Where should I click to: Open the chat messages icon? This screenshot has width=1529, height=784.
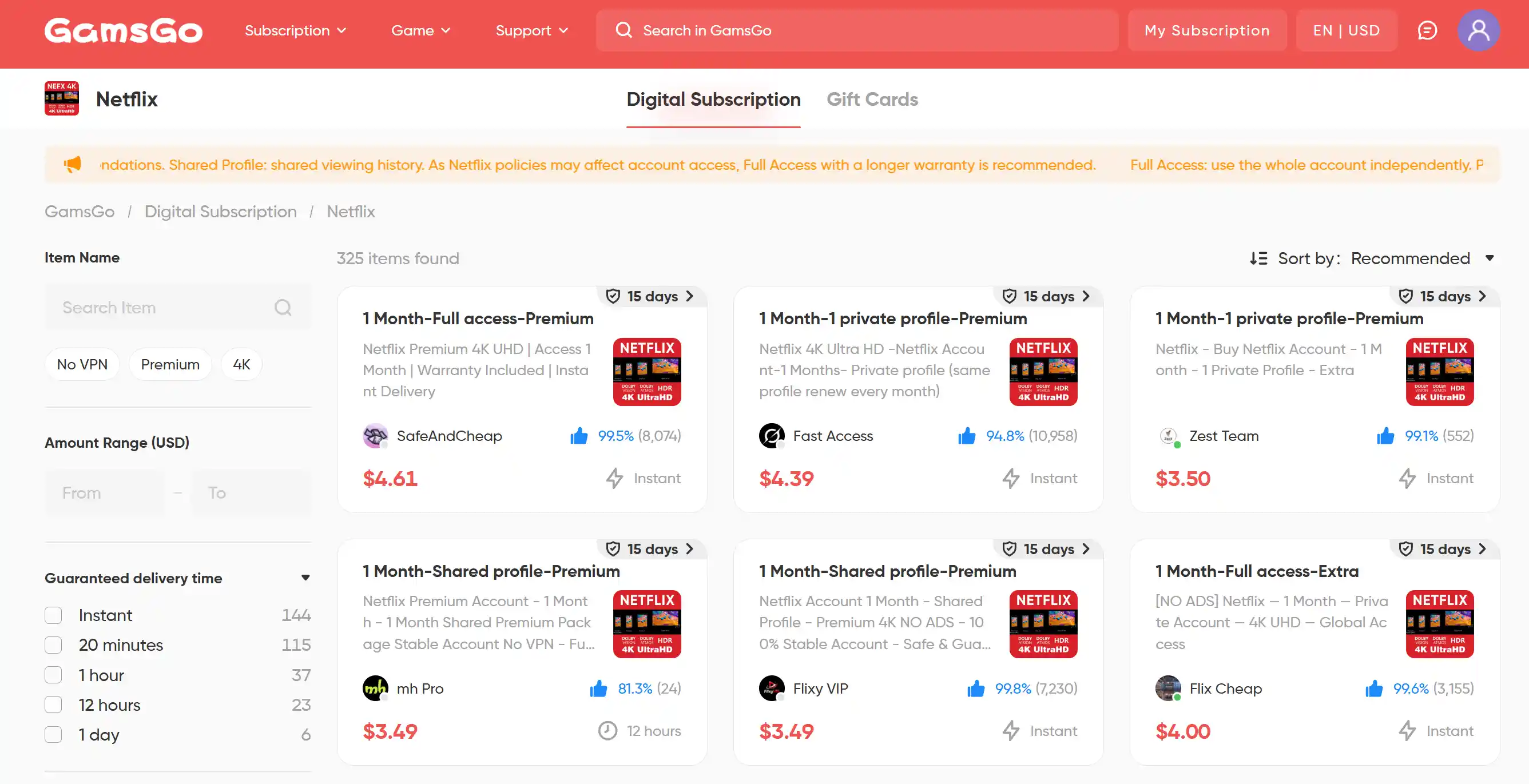click(1427, 30)
